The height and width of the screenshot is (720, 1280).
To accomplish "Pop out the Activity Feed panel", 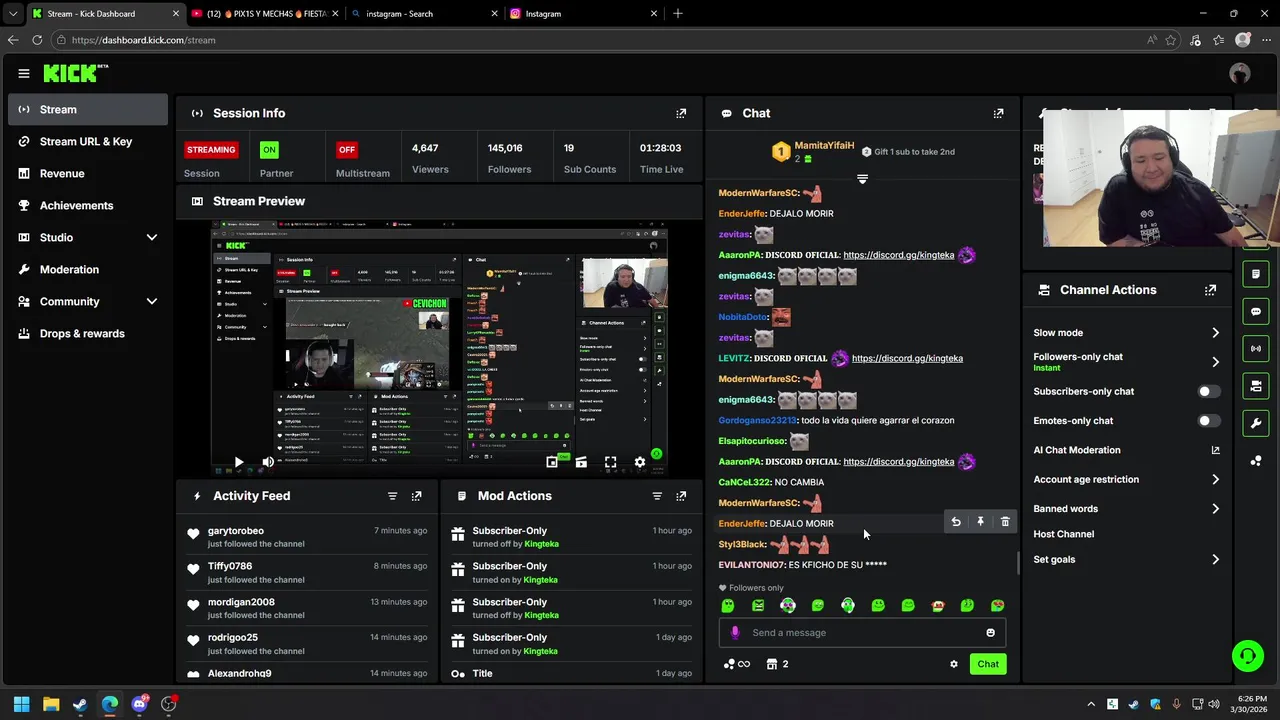I will [417, 496].
